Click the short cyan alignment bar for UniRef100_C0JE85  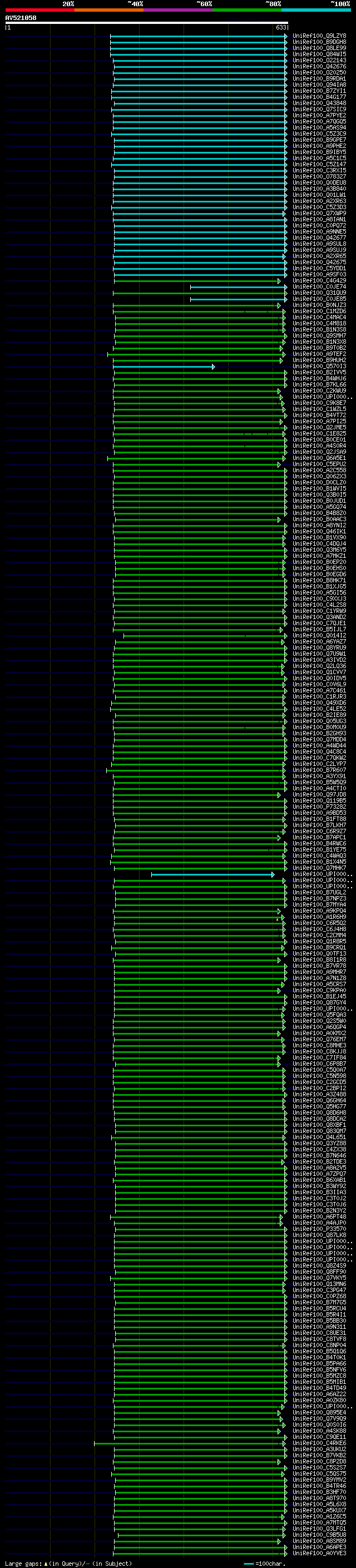[239, 299]
